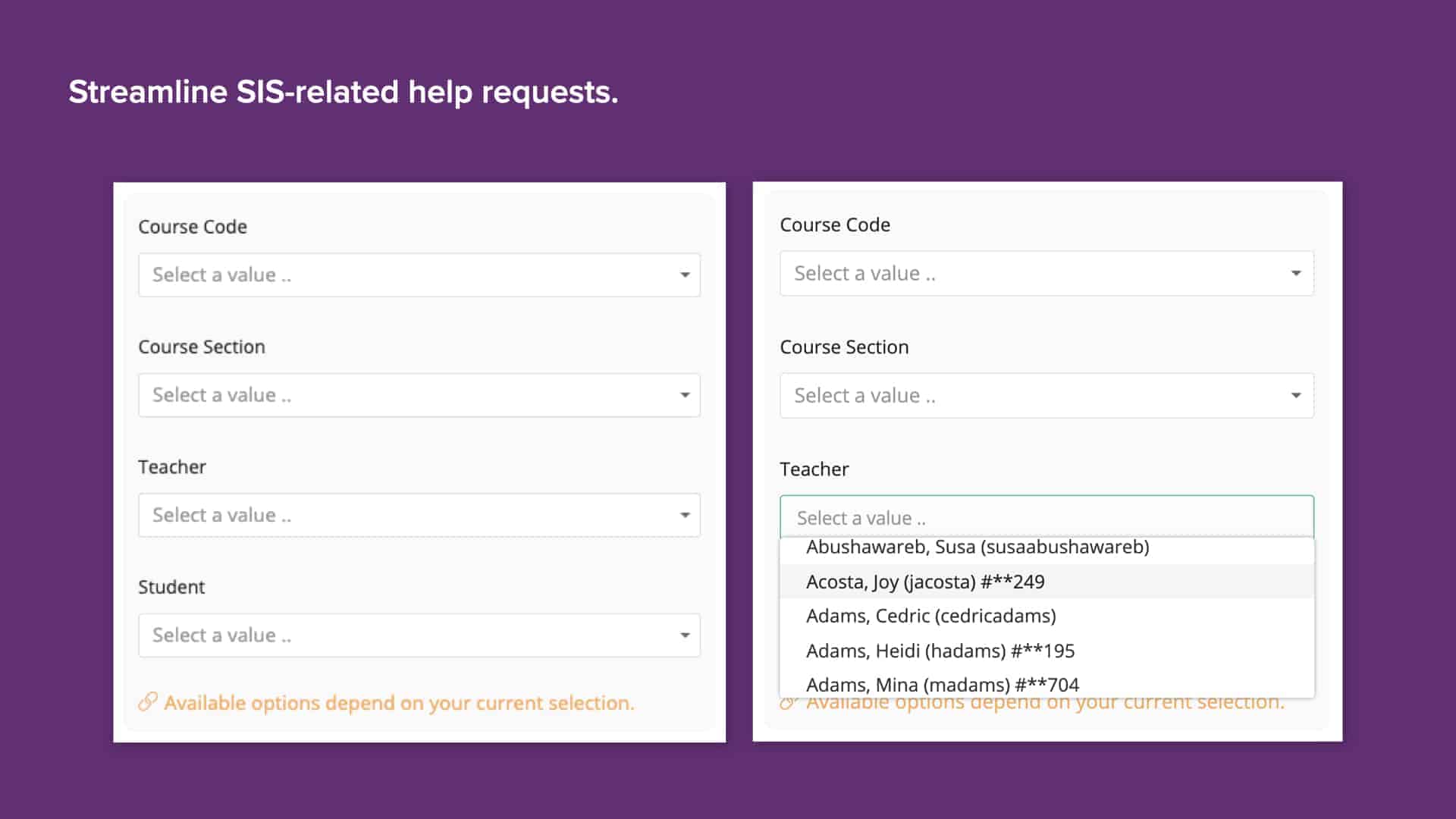Open the Teacher dropdown in the left form
1456x819 pixels.
click(417, 515)
